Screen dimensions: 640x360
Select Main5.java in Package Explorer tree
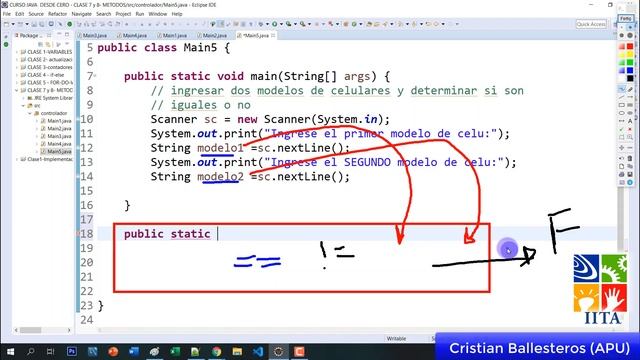tap(56, 151)
